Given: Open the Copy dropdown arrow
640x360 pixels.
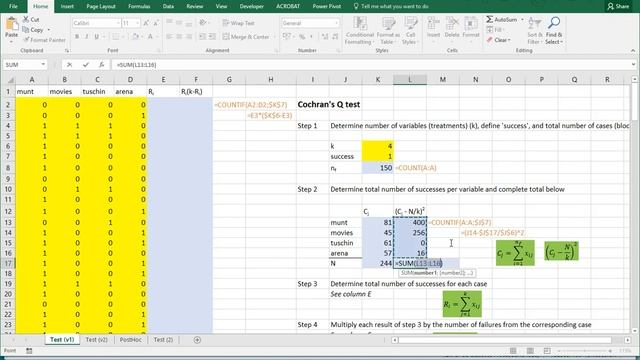Looking at the screenshot, I should coord(49,30).
